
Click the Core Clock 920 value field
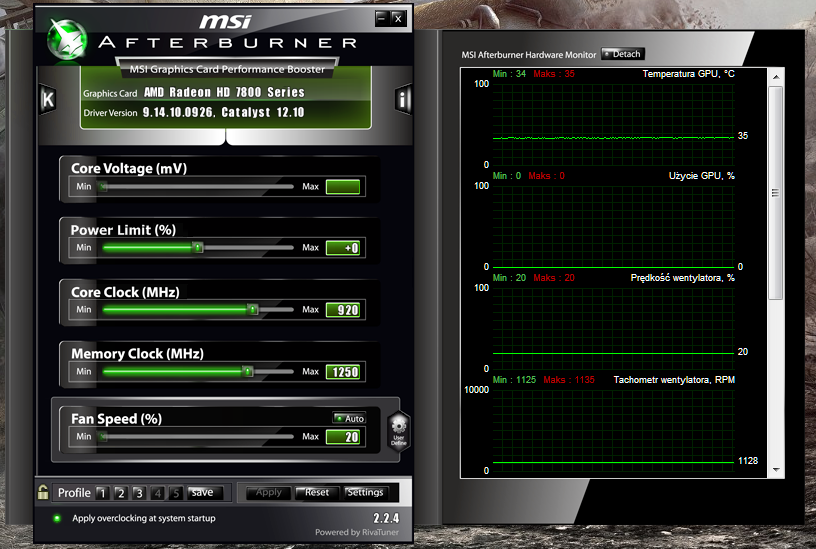click(x=343, y=310)
